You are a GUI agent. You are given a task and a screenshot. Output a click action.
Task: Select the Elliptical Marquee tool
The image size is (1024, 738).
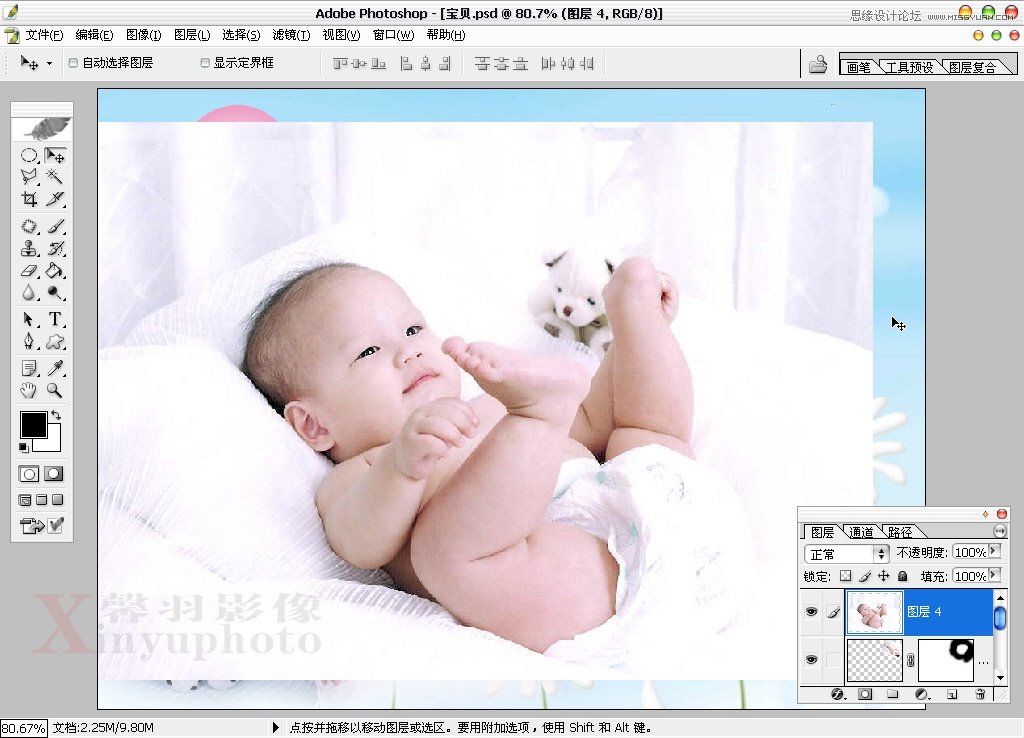pos(29,155)
